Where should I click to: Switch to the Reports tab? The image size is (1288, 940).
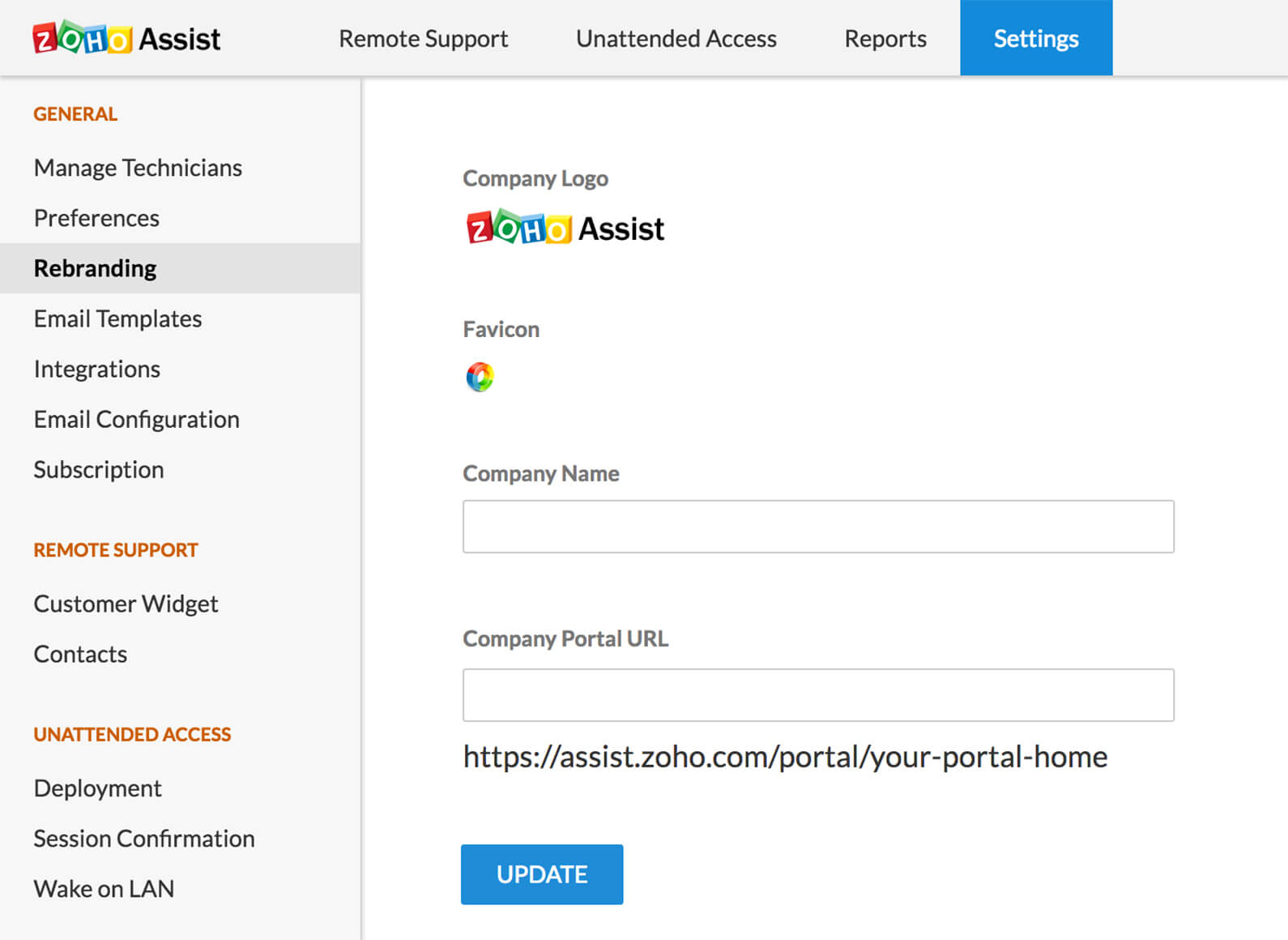coord(885,38)
